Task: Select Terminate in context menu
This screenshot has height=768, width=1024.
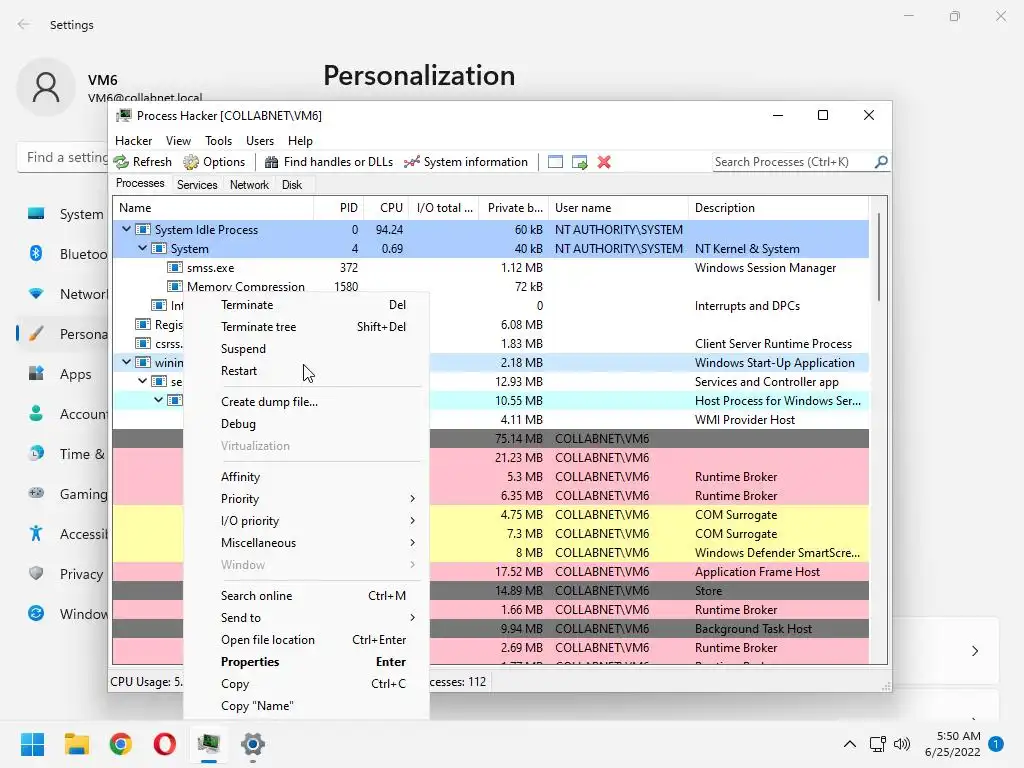Action: click(x=306, y=305)
